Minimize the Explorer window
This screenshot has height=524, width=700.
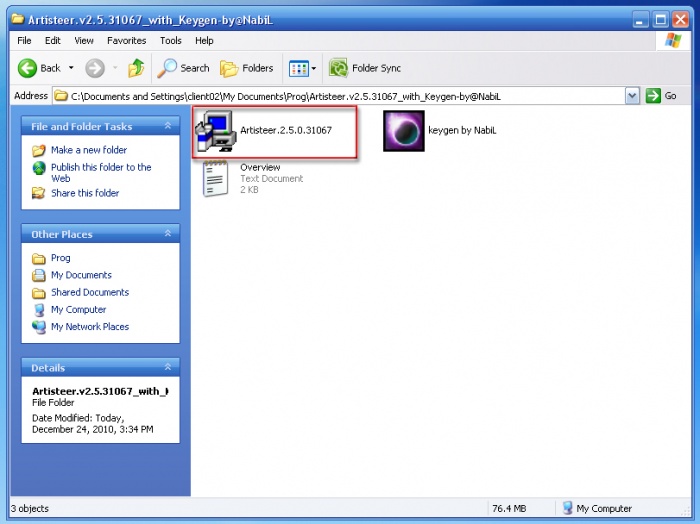640,20
